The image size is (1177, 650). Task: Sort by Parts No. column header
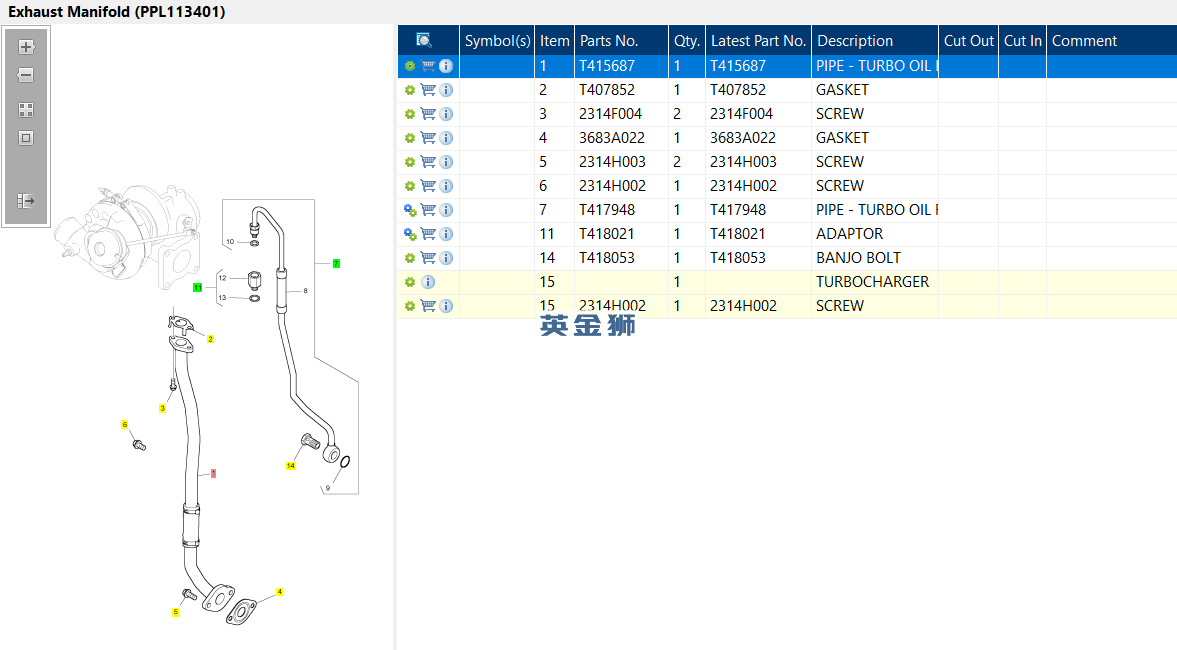coord(608,41)
